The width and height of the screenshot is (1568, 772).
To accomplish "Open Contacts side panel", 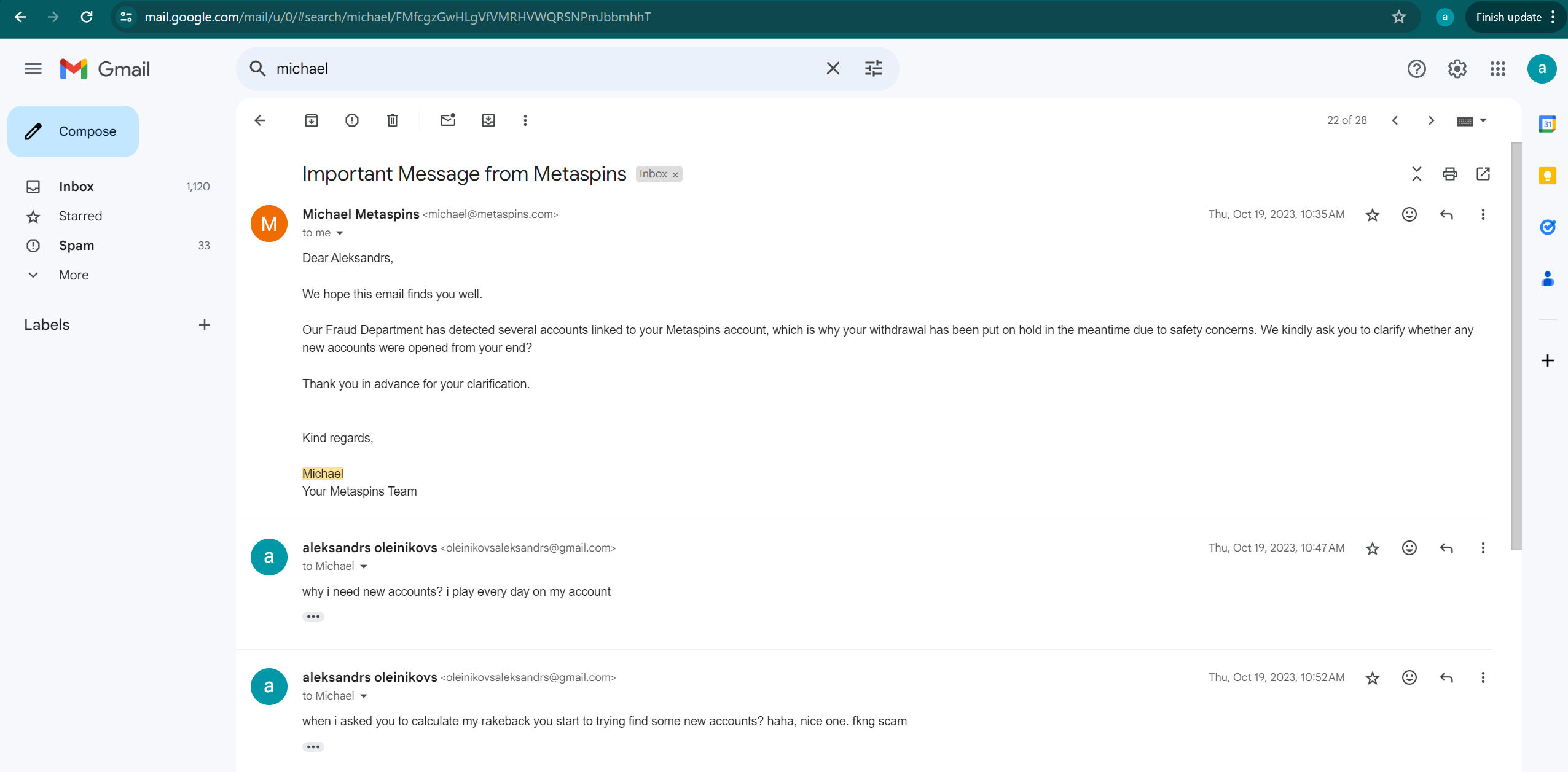I will click(x=1548, y=279).
